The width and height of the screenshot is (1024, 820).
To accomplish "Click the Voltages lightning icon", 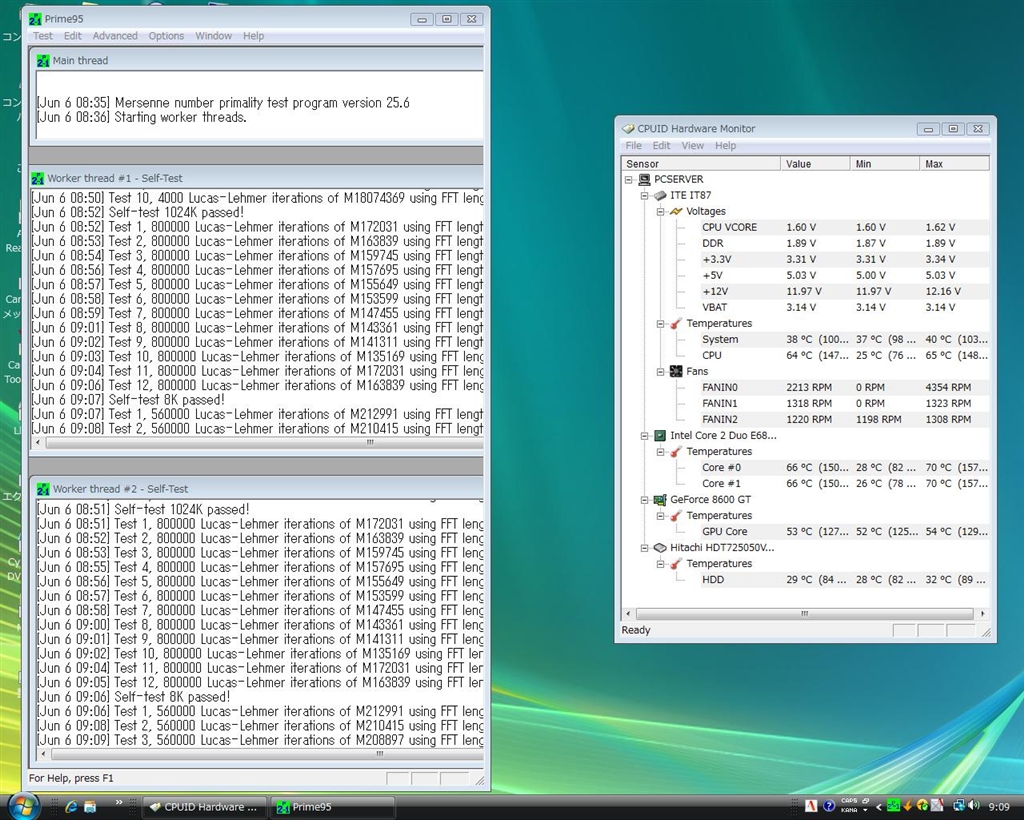I will pos(675,212).
